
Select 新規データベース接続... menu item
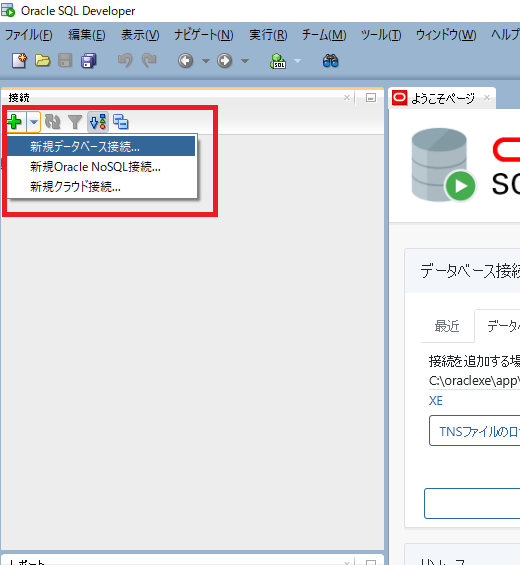[101, 146]
